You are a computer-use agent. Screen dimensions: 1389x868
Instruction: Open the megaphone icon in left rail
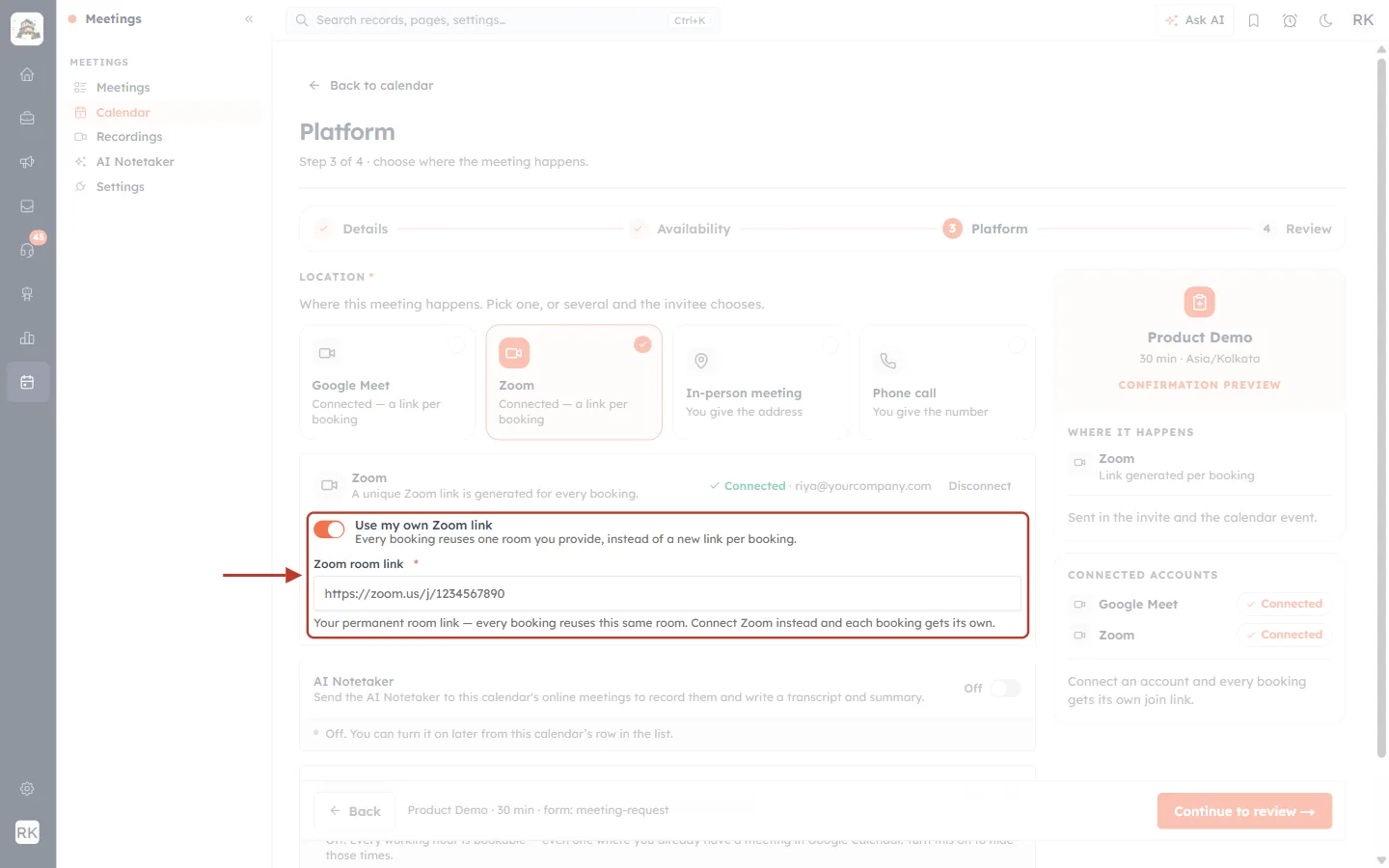pyautogui.click(x=27, y=162)
